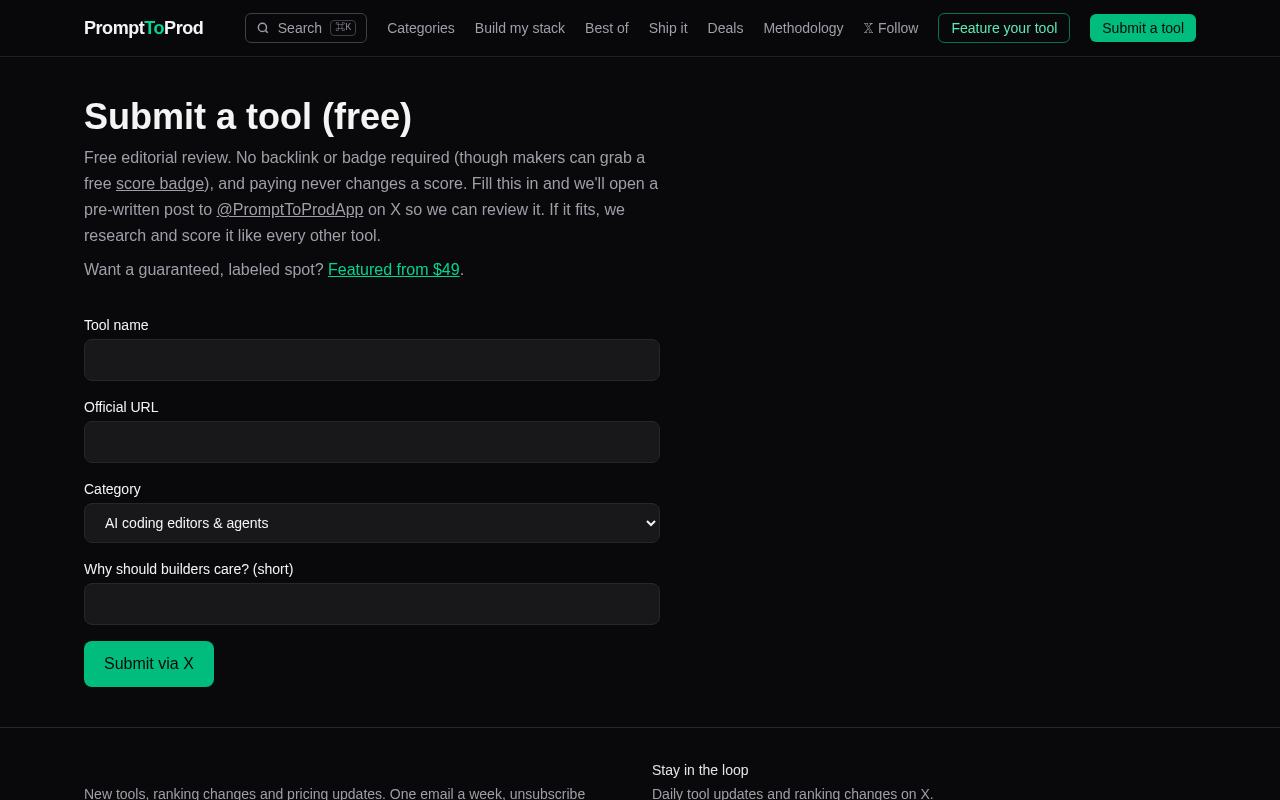Expand the Category dropdown
The width and height of the screenshot is (1280, 800).
point(372,523)
